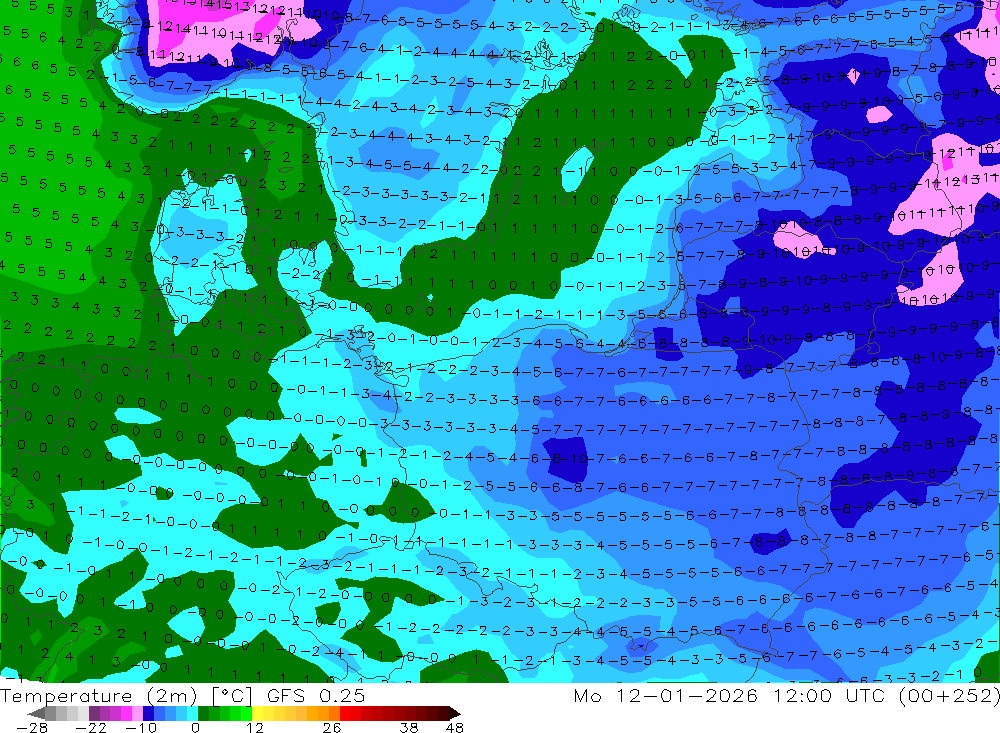Click the "-10" legend value
The height and width of the screenshot is (733, 1000).
(x=141, y=727)
